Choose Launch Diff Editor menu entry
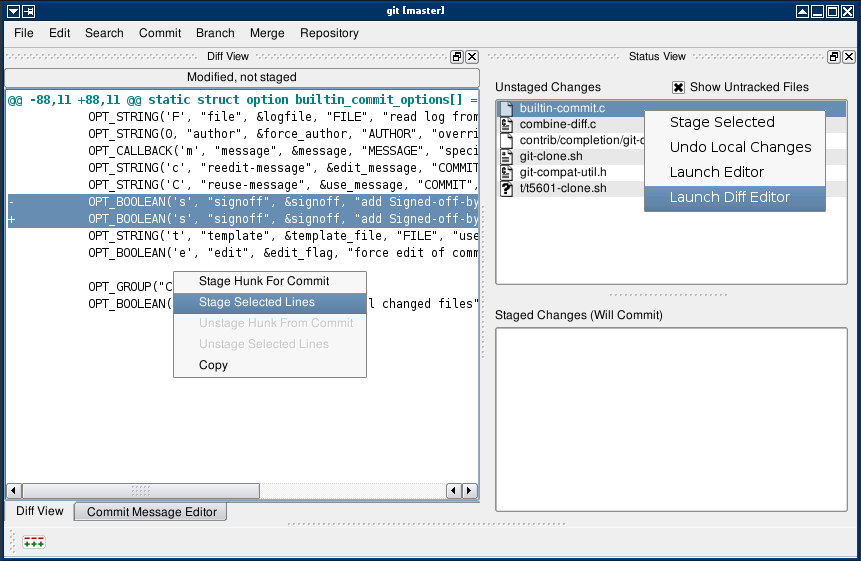 [735, 198]
